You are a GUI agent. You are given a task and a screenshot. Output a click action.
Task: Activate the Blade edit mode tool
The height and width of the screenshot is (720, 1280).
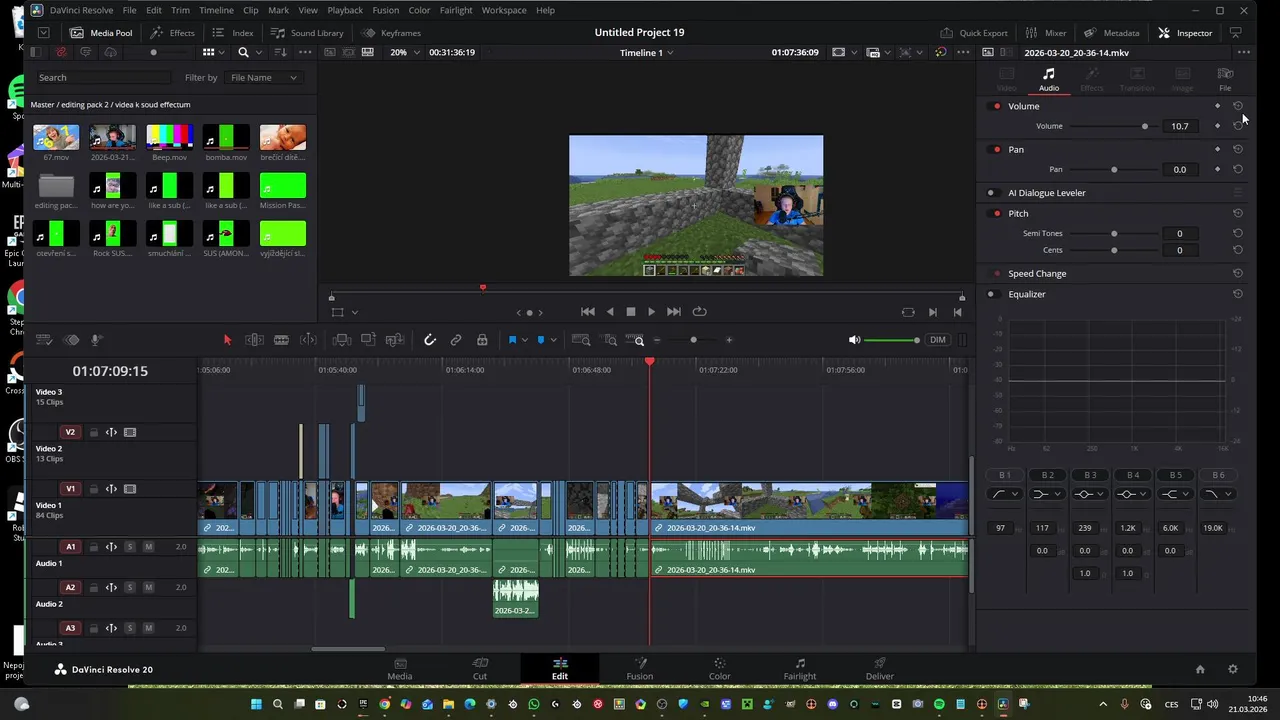coord(281,340)
